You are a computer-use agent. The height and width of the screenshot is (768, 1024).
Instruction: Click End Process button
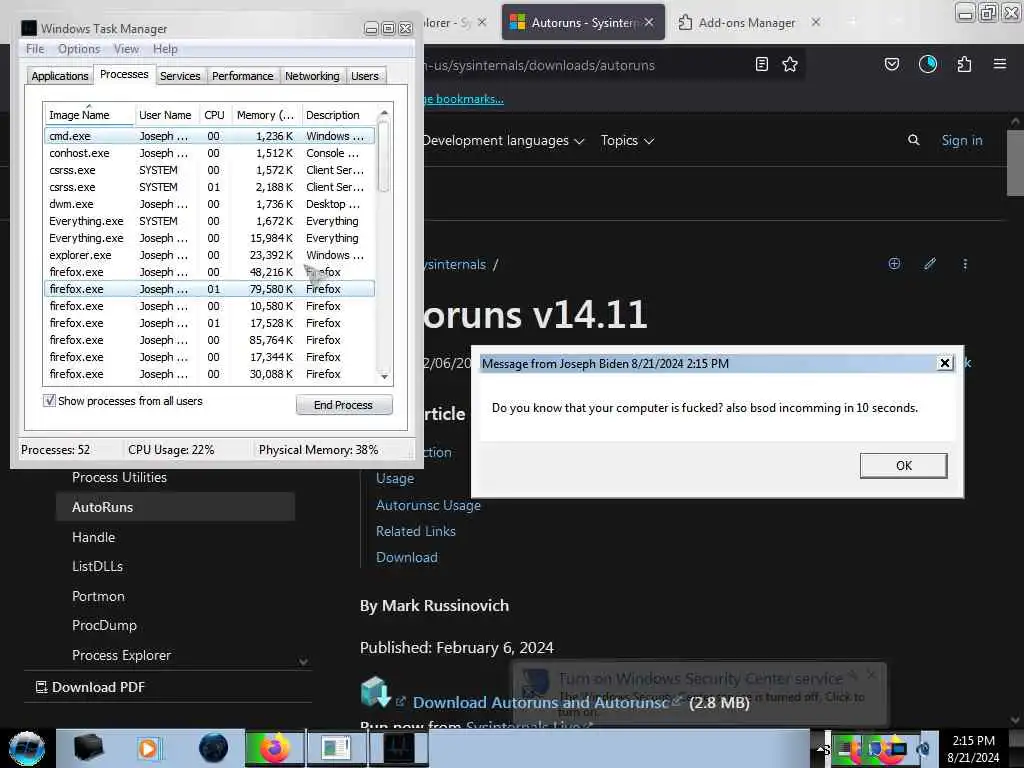pyautogui.click(x=344, y=405)
